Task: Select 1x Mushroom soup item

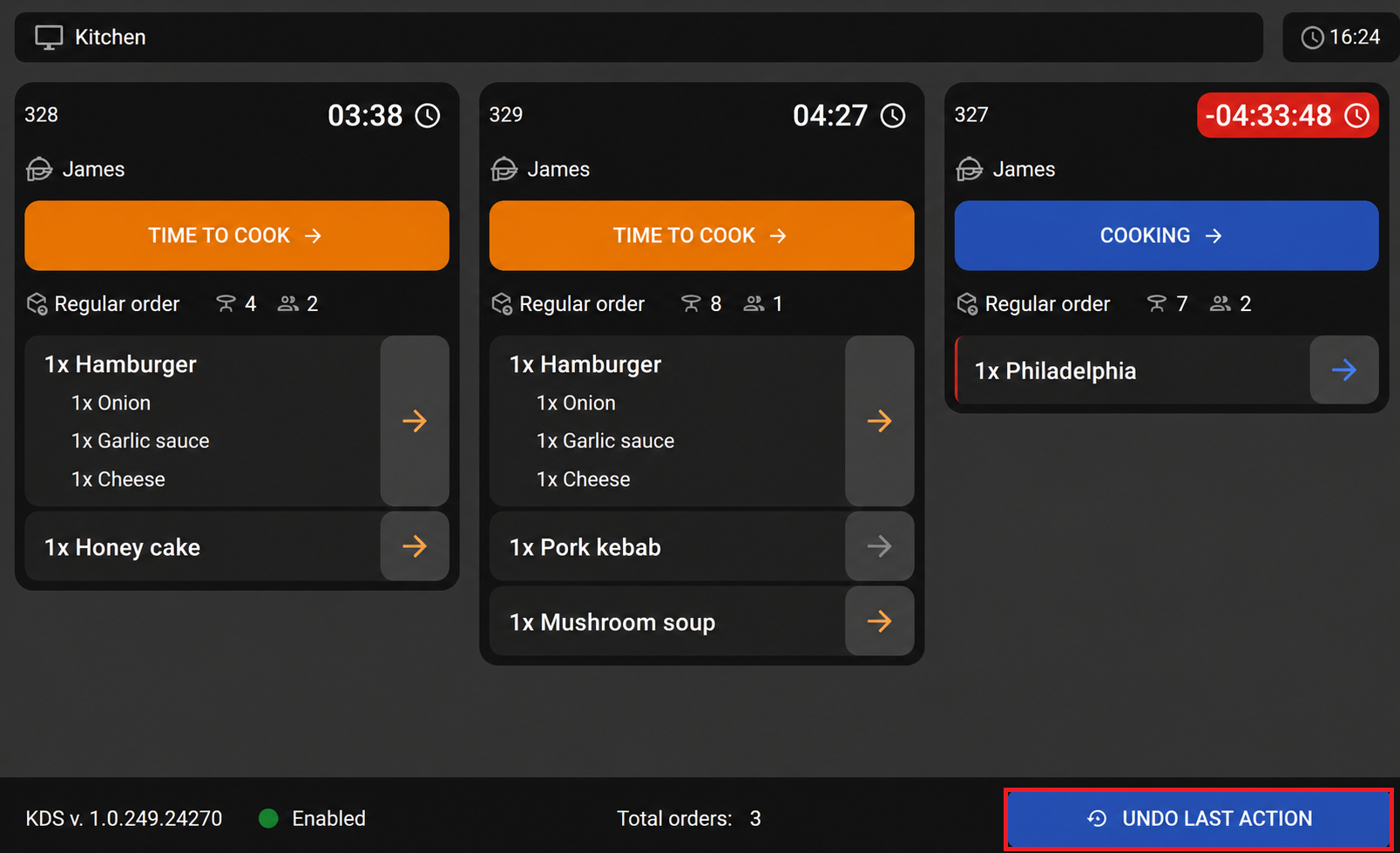Action: pyautogui.click(x=667, y=621)
